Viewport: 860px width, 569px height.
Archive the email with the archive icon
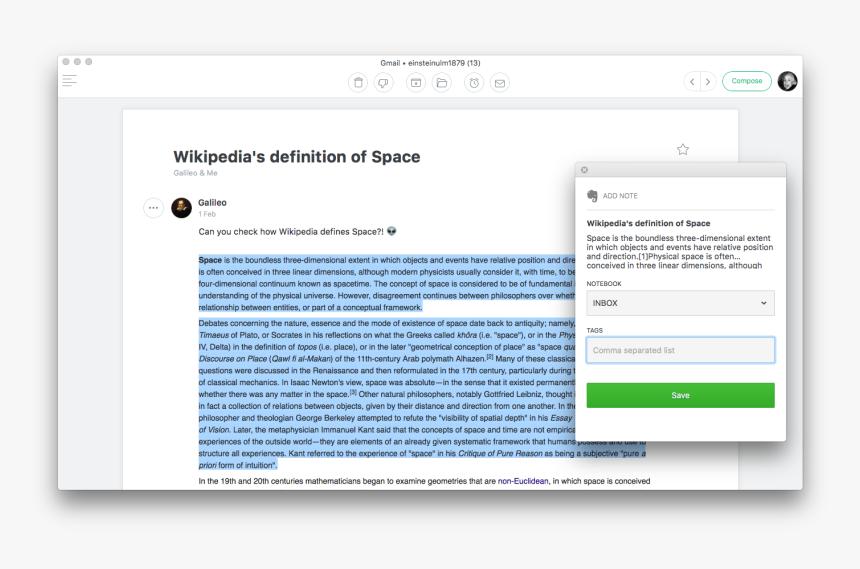(416, 83)
